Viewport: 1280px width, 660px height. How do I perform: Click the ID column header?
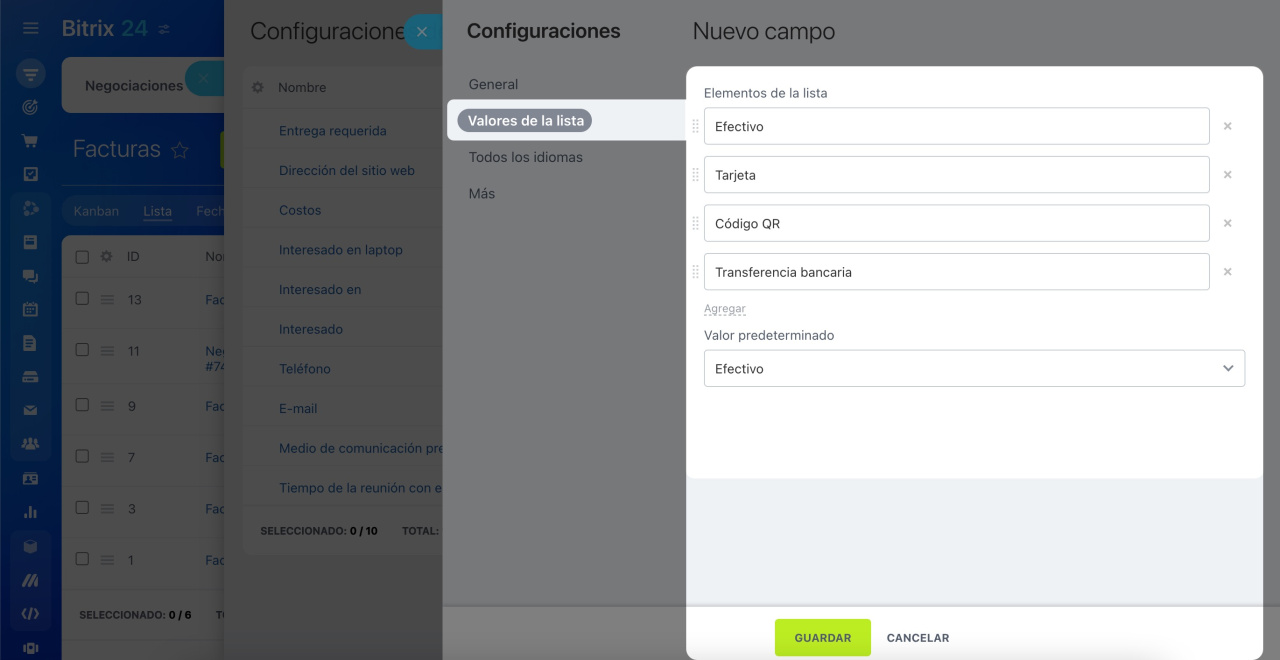[133, 257]
